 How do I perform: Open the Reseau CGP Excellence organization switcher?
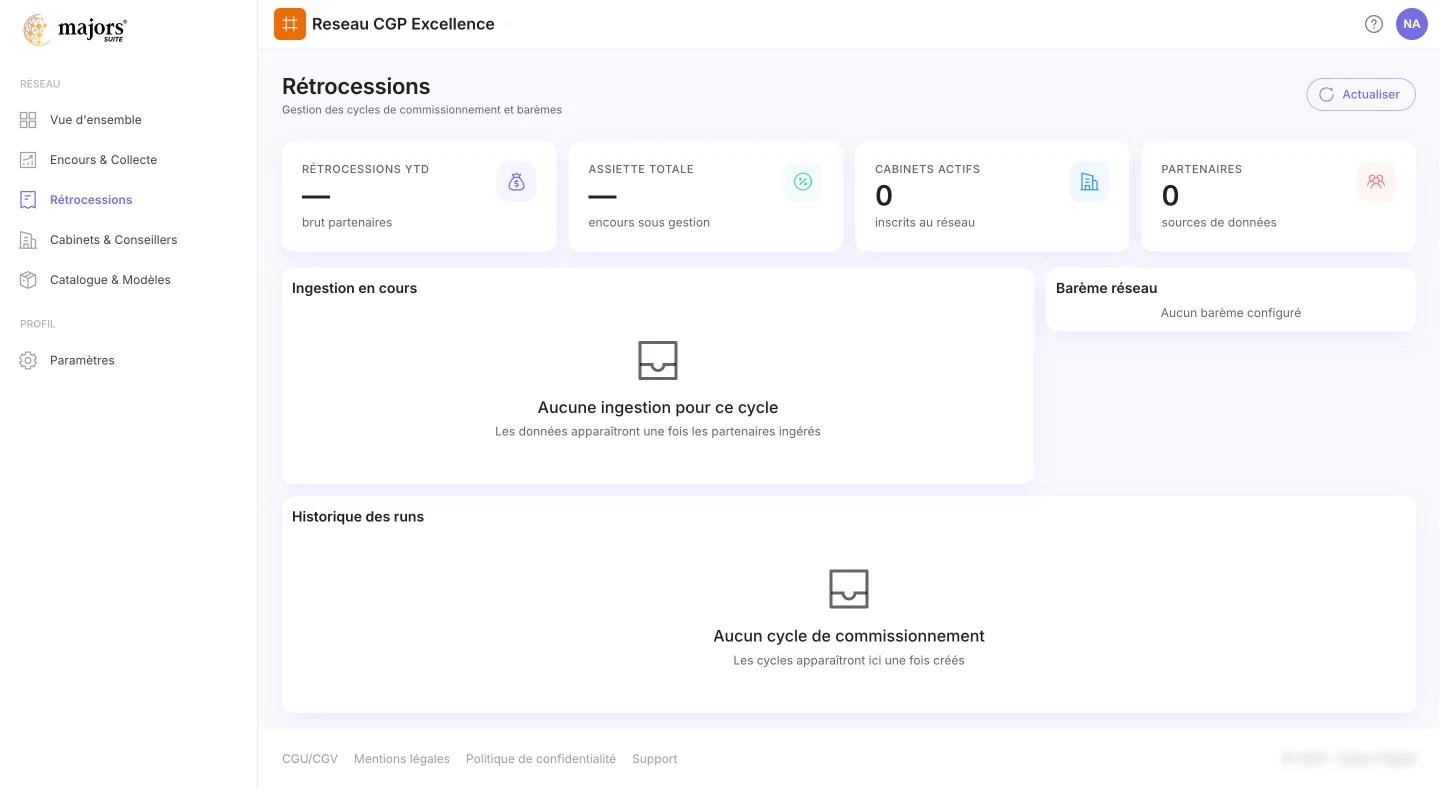394,24
